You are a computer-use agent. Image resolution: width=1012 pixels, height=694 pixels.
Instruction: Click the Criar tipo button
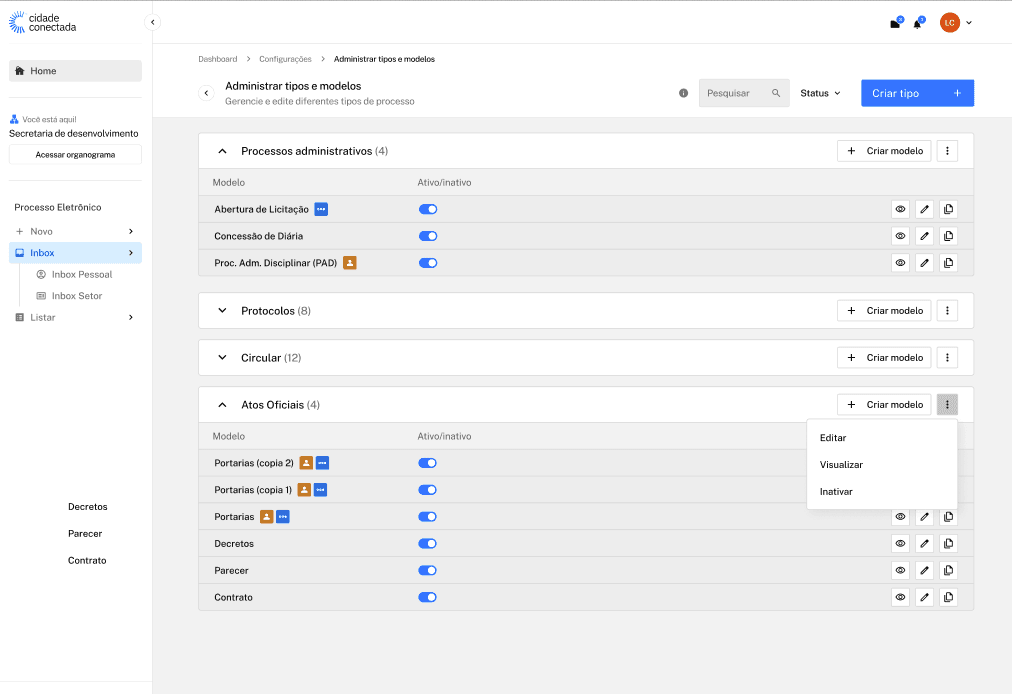tap(917, 93)
